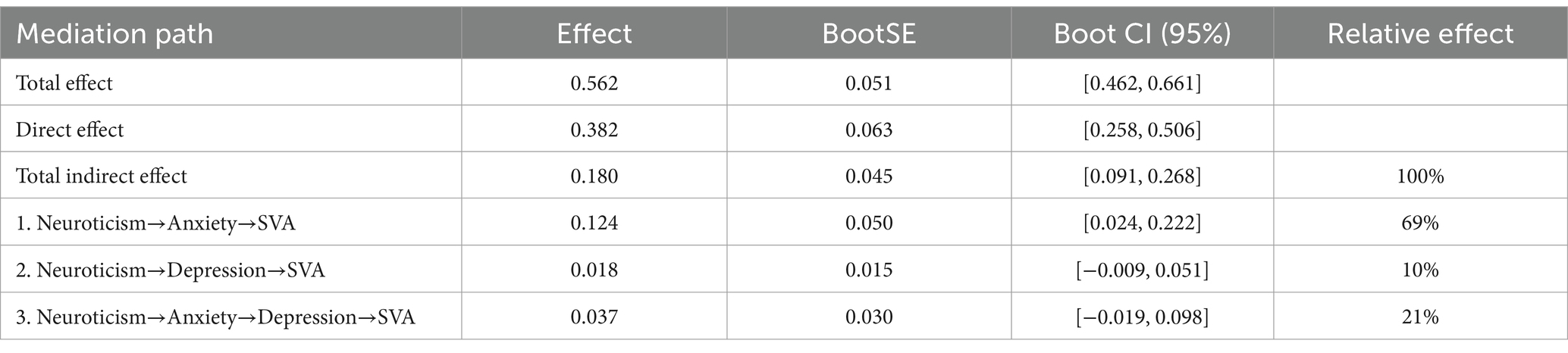Viewport: 1568px width, 353px height.
Task: Click the interval [−0.009, 0.051]
Action: [1142, 270]
